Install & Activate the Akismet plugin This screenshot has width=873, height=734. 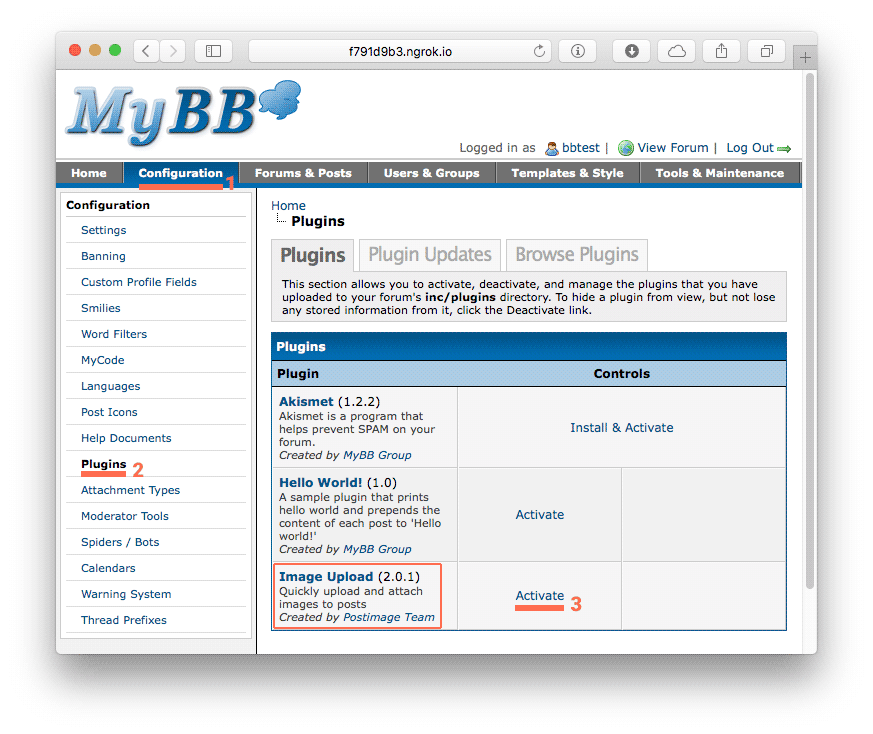(x=621, y=427)
